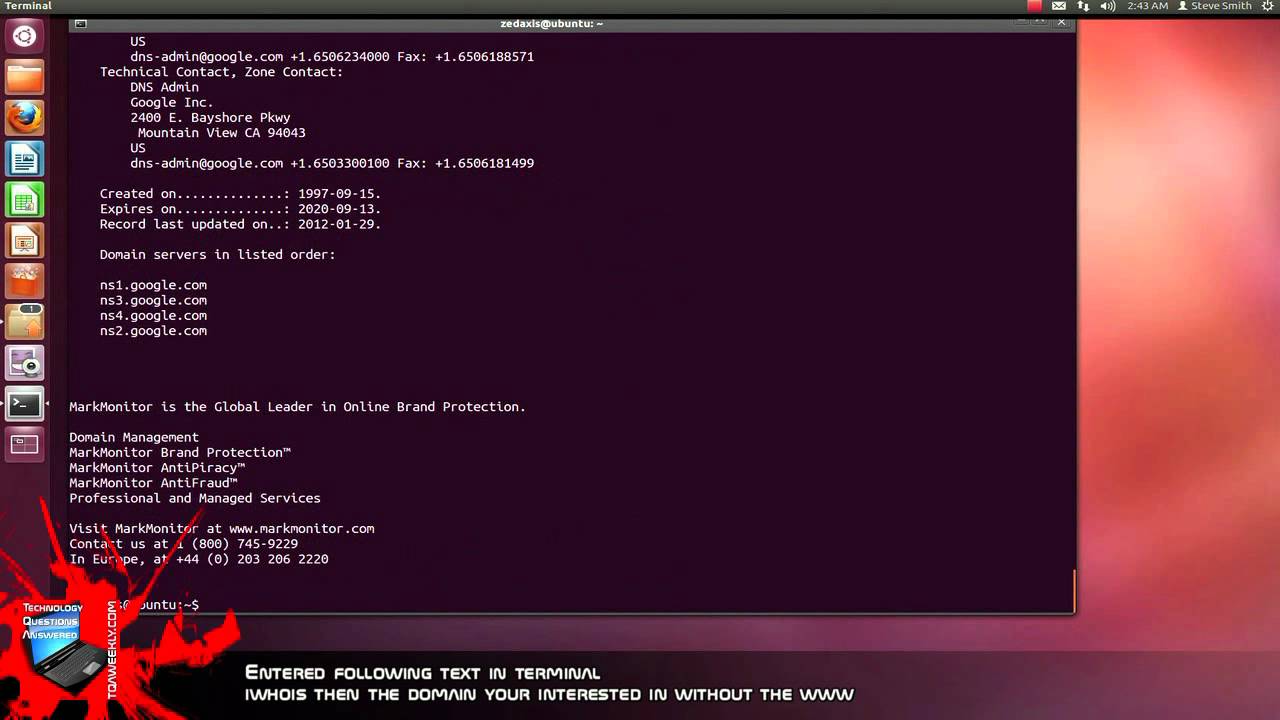Click ns2.google.com in the output

(153, 331)
